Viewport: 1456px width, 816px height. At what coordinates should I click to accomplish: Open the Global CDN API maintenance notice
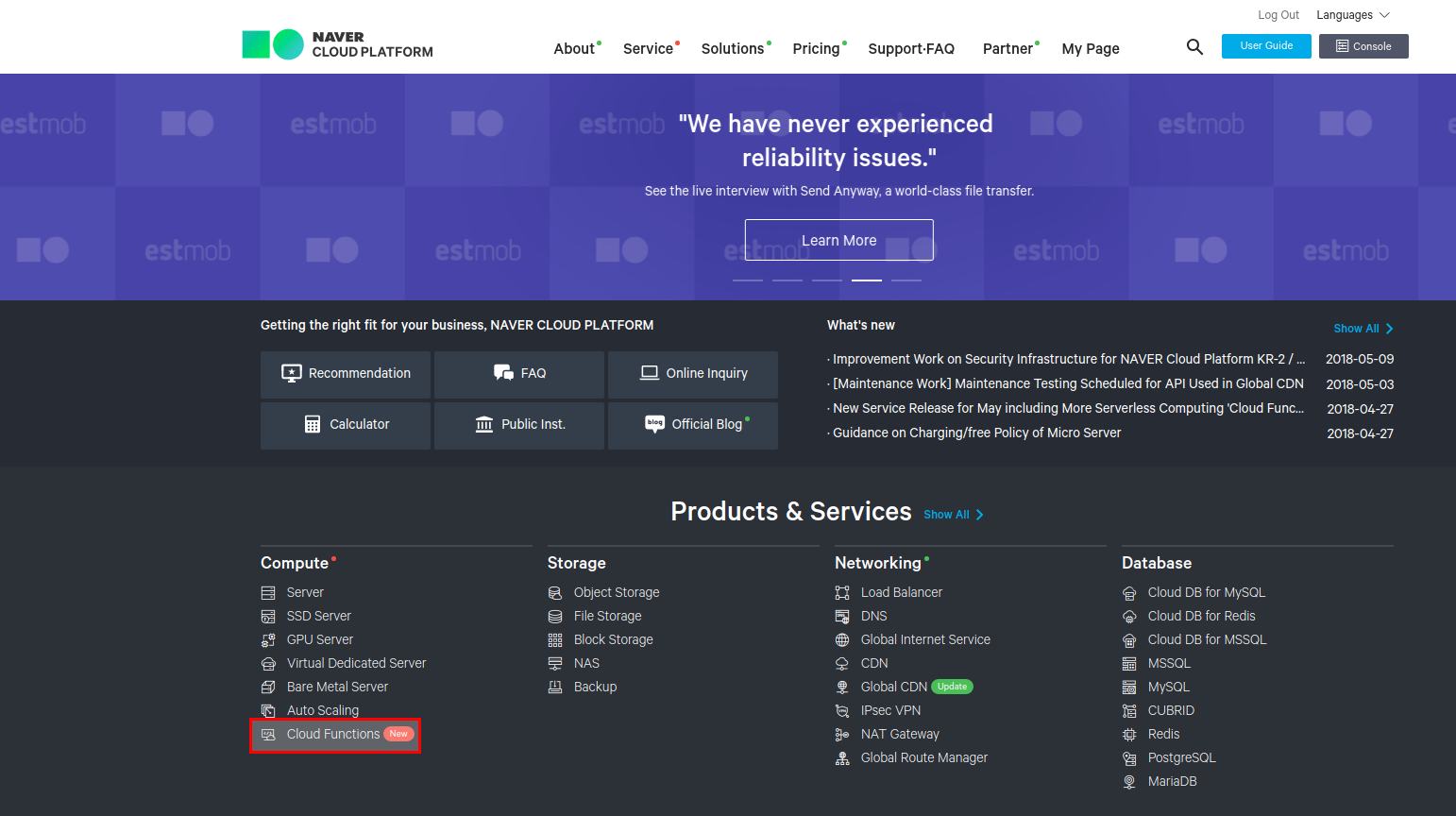coord(1066,383)
